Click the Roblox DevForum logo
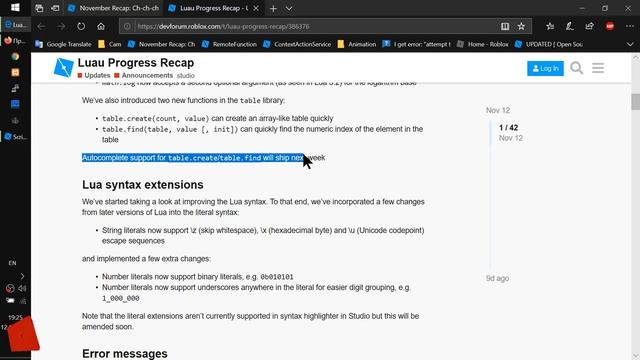 point(63,67)
